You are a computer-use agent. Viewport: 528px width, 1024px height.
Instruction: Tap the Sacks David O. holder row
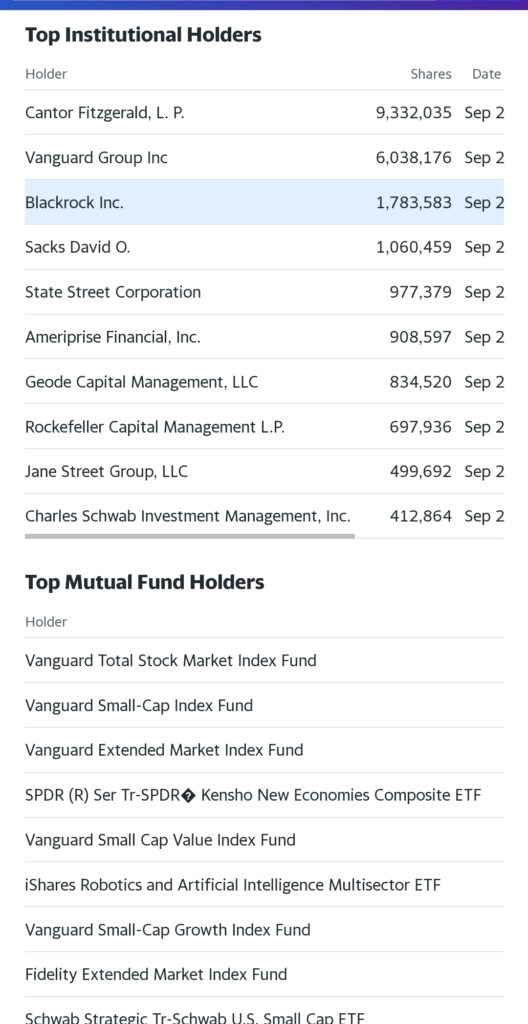264,248
